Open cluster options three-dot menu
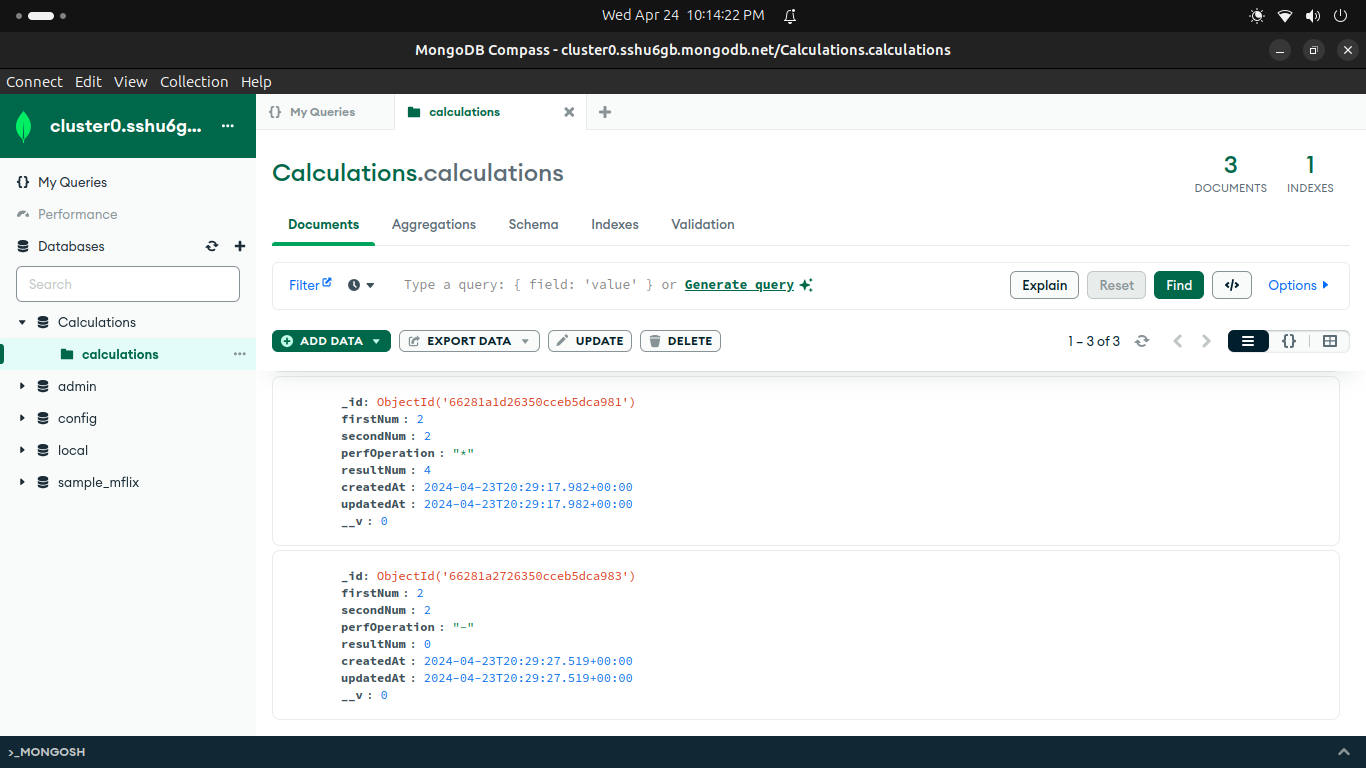 click(228, 126)
